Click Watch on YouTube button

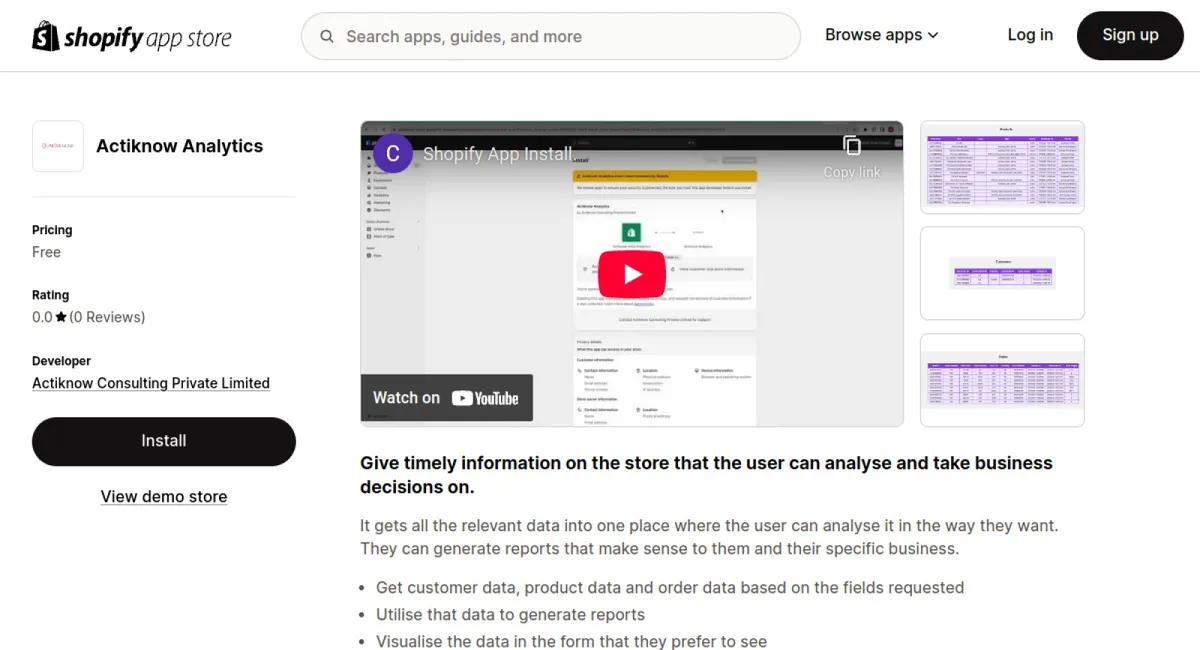[446, 398]
